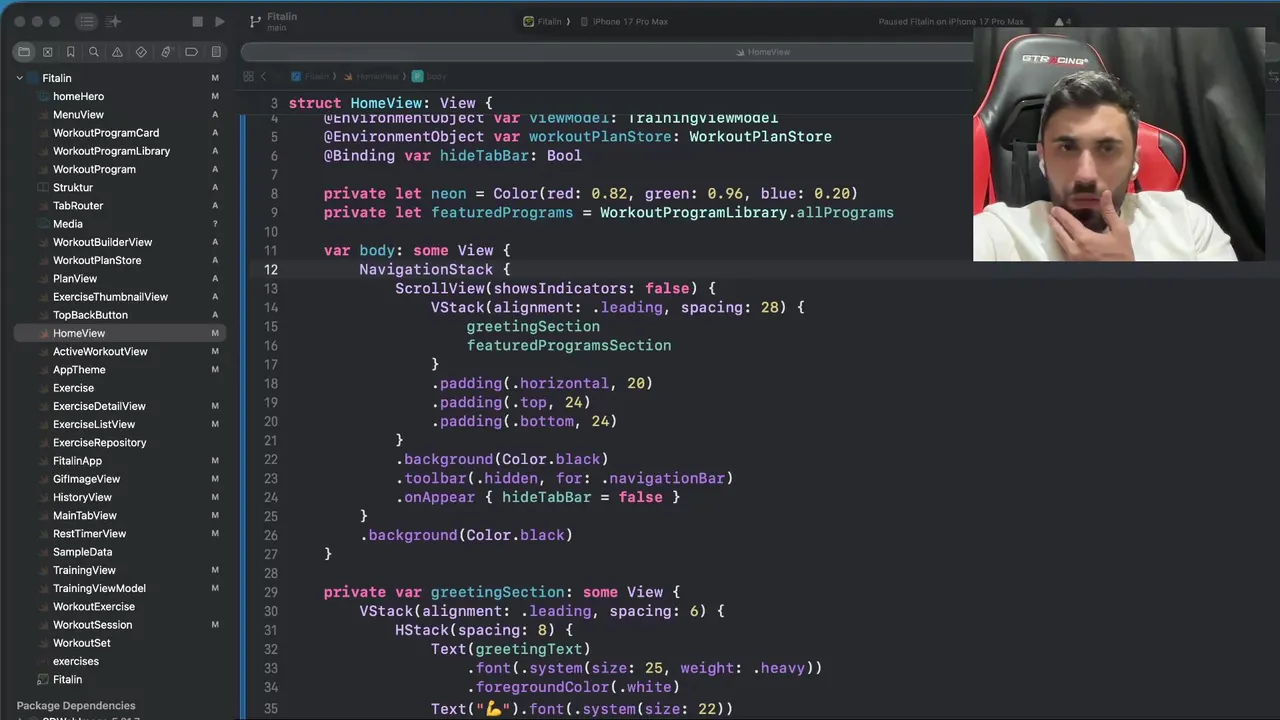Select the HomeView editor tab
This screenshot has width=1280, height=720.
coord(762,52)
